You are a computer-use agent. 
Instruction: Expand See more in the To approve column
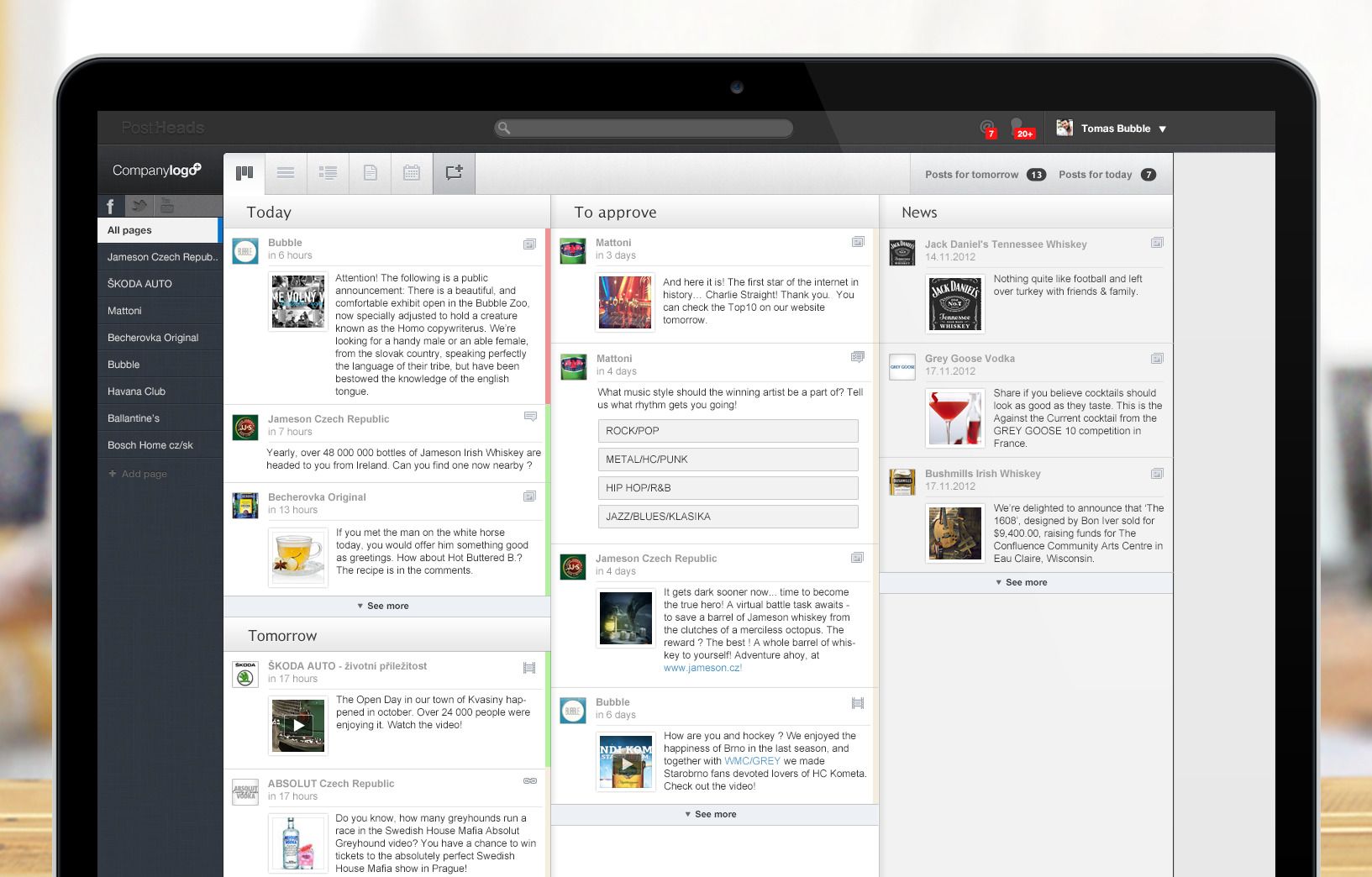pos(713,813)
